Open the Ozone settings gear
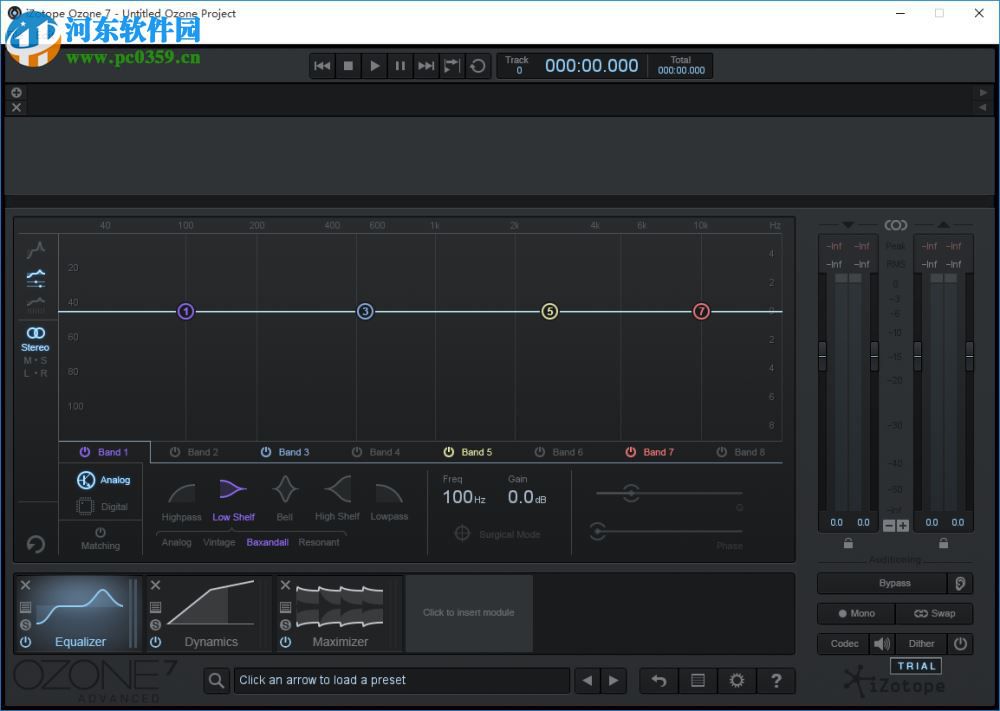Viewport: 1000px width, 711px height. tap(737, 680)
